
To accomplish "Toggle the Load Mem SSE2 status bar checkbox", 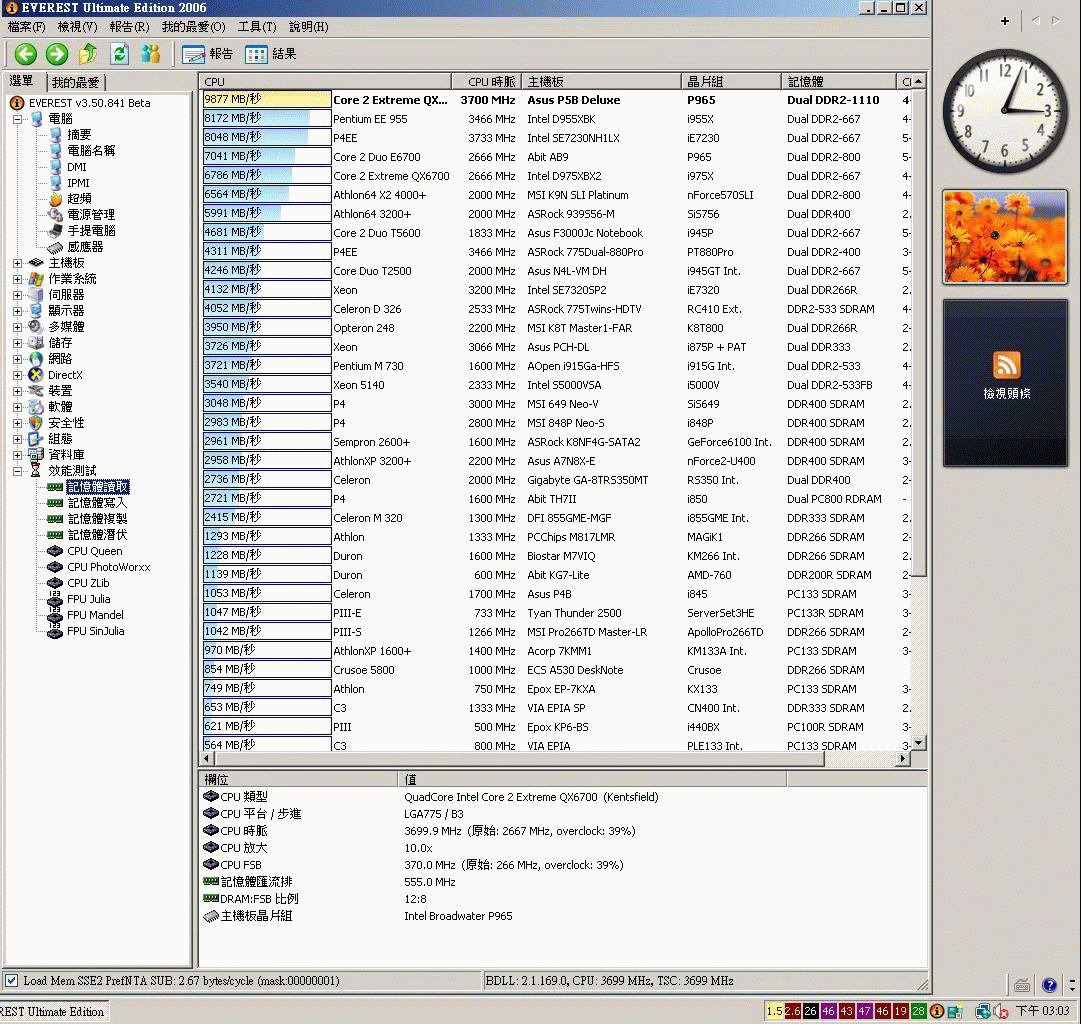I will (x=10, y=982).
